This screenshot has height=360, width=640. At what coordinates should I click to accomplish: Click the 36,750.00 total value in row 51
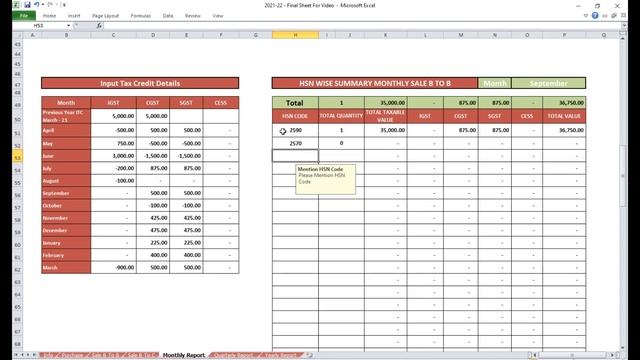pos(564,130)
